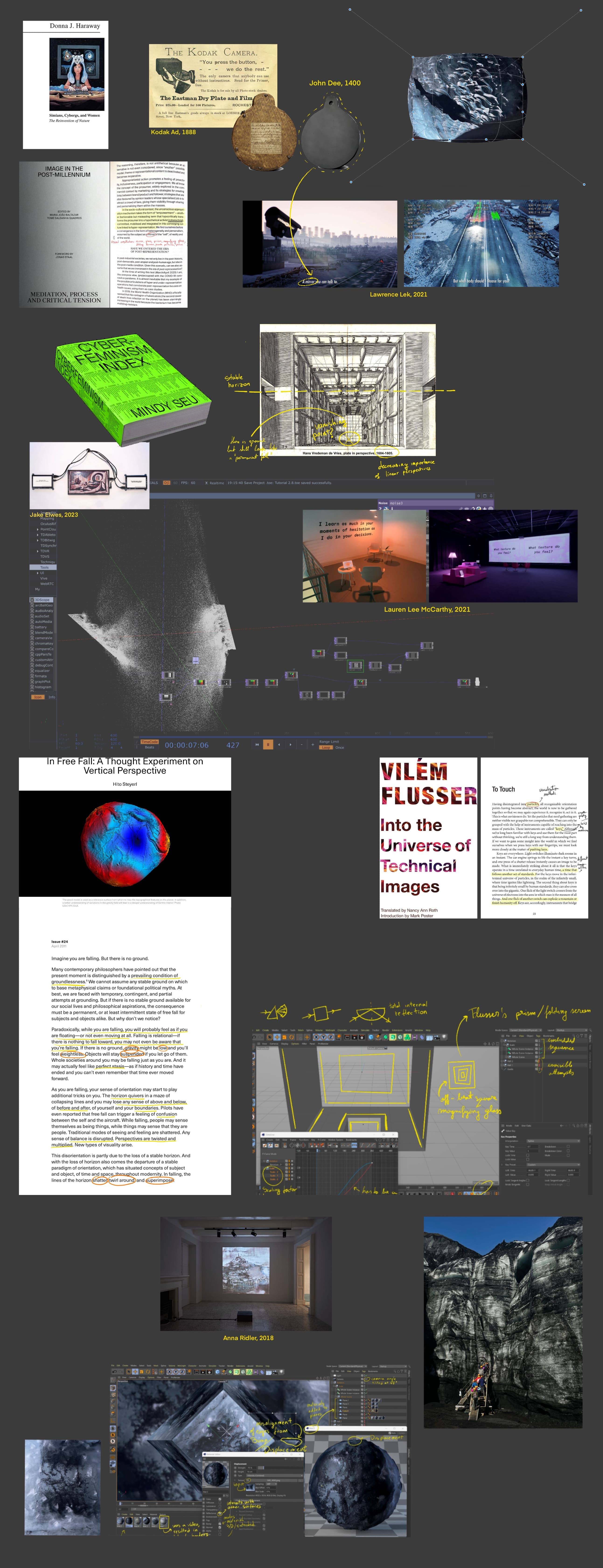This screenshot has height=1568, width=603.
Task: Select Move tool in yellow-squares Cinema 4D screenshot
Action: [277, 1037]
